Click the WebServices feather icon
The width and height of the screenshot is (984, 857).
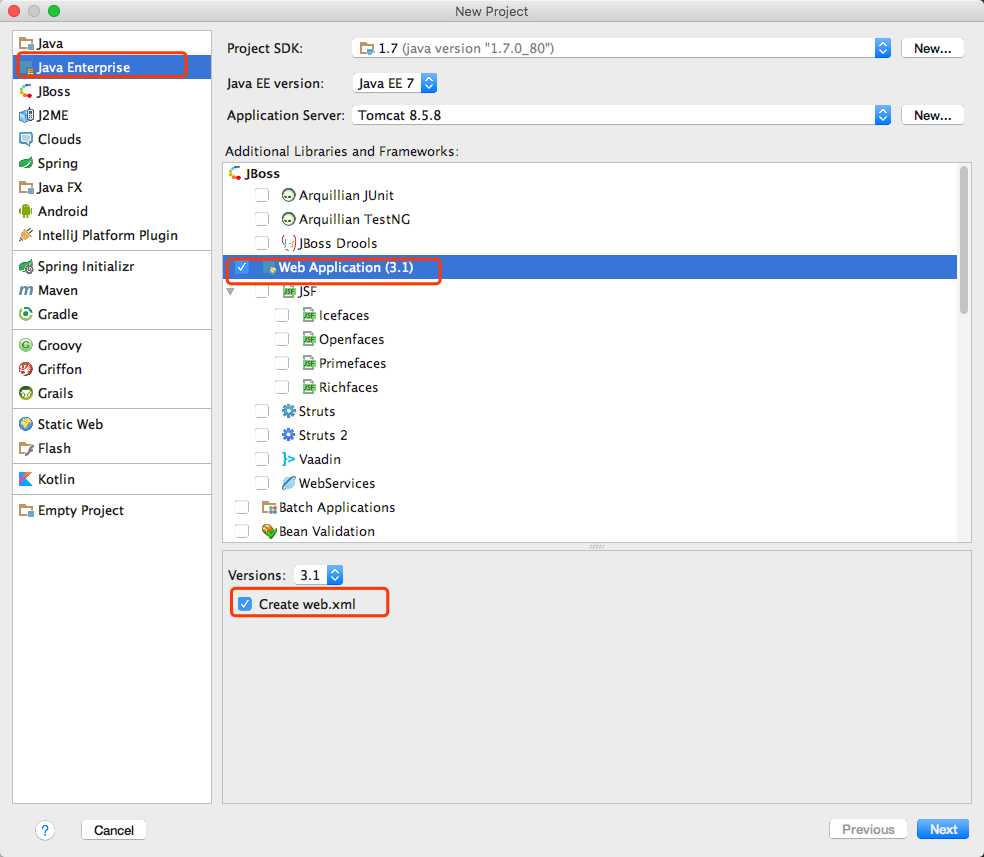288,483
